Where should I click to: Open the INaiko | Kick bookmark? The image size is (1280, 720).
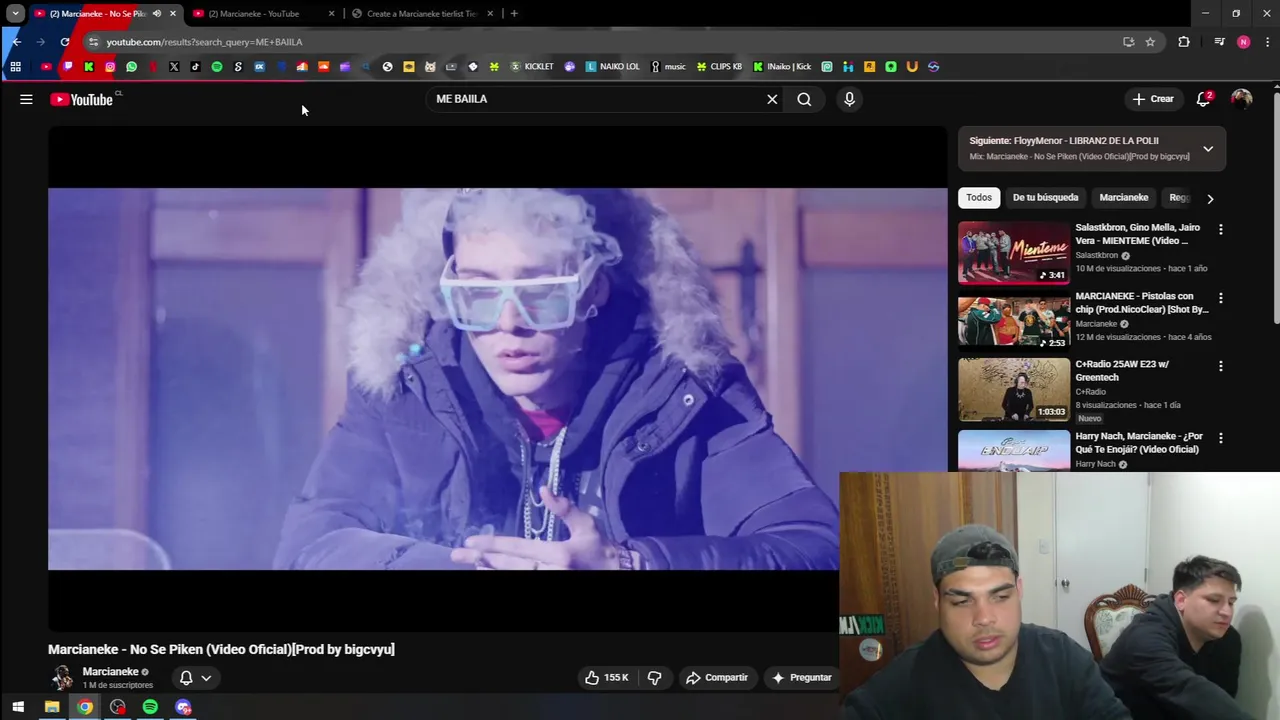782,67
